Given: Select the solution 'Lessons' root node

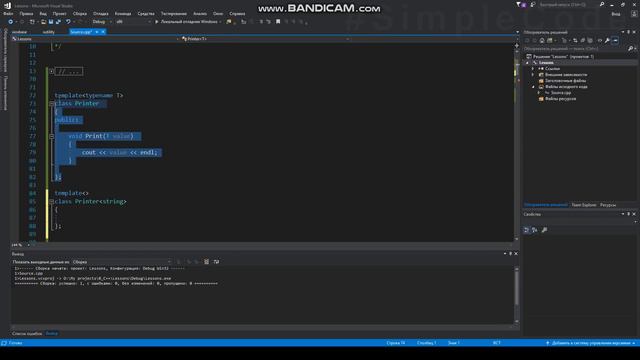Looking at the screenshot, I should 563,57.
